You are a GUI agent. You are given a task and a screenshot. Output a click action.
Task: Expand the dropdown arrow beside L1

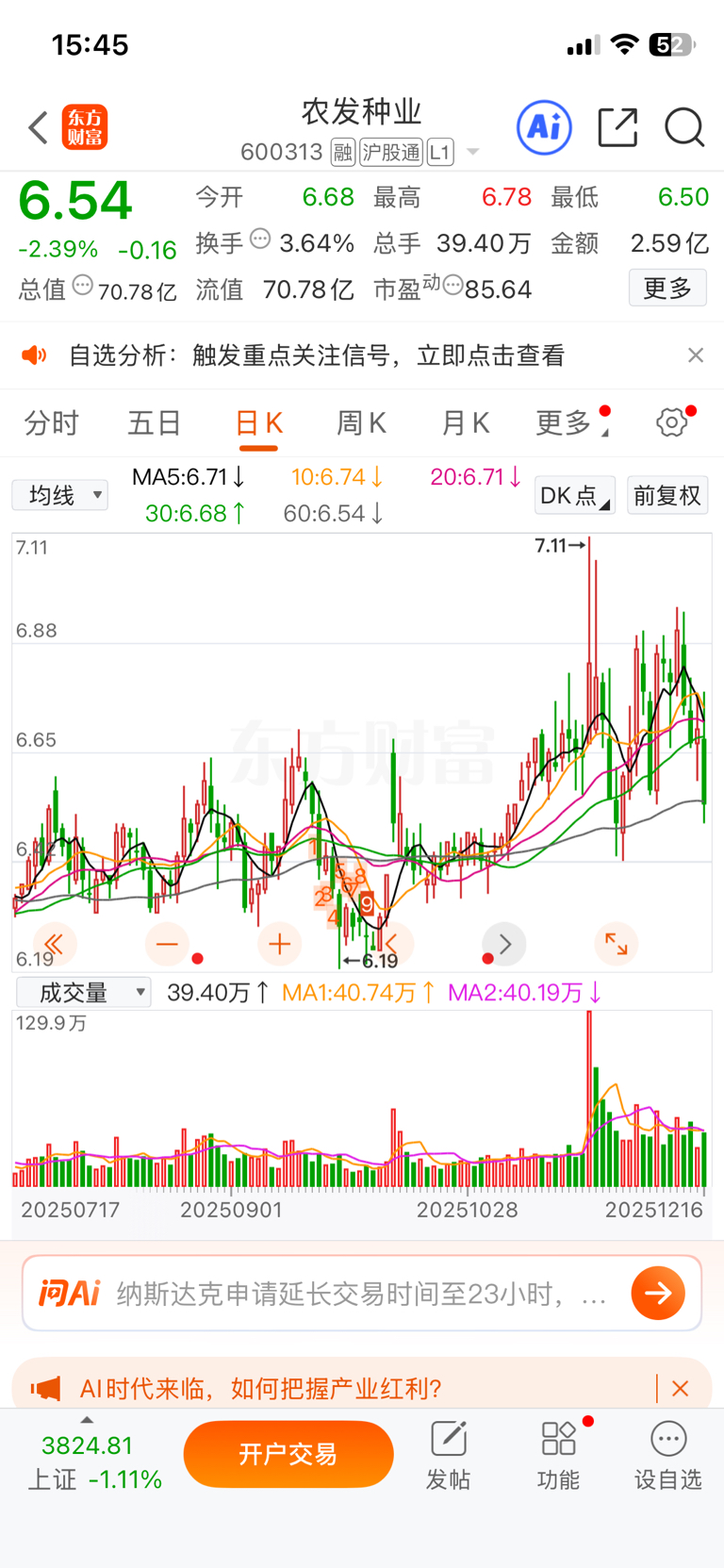point(473,152)
